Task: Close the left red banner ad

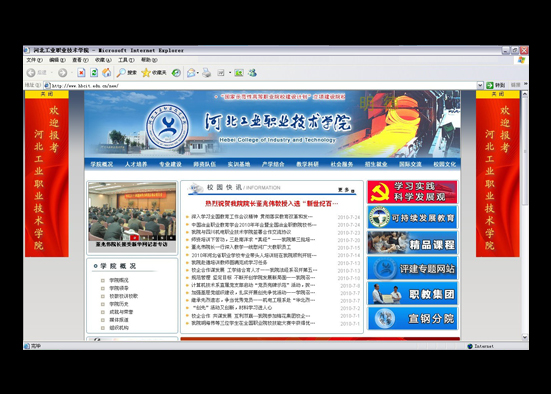Action: [x=47, y=94]
